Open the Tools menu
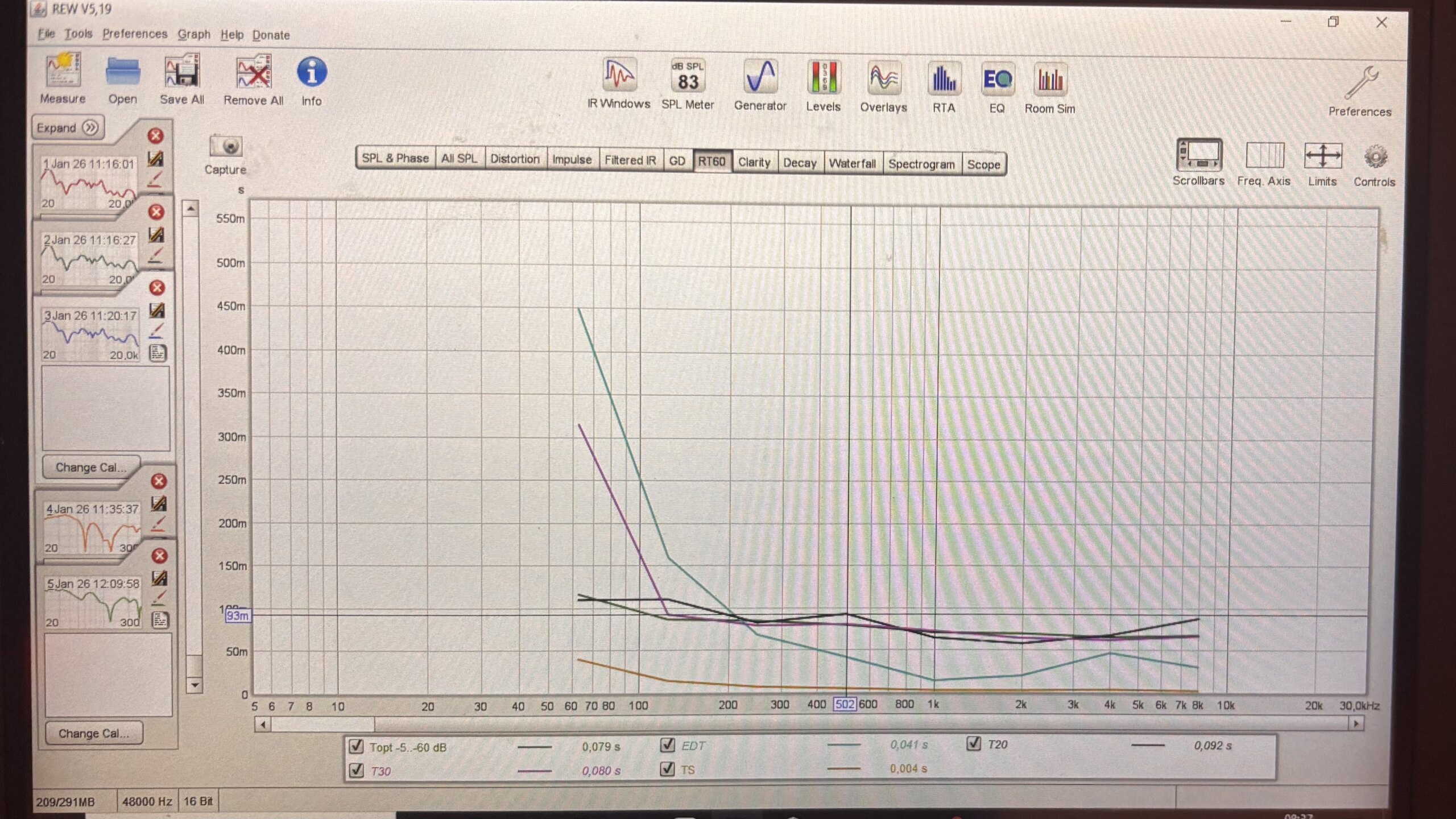 point(78,34)
